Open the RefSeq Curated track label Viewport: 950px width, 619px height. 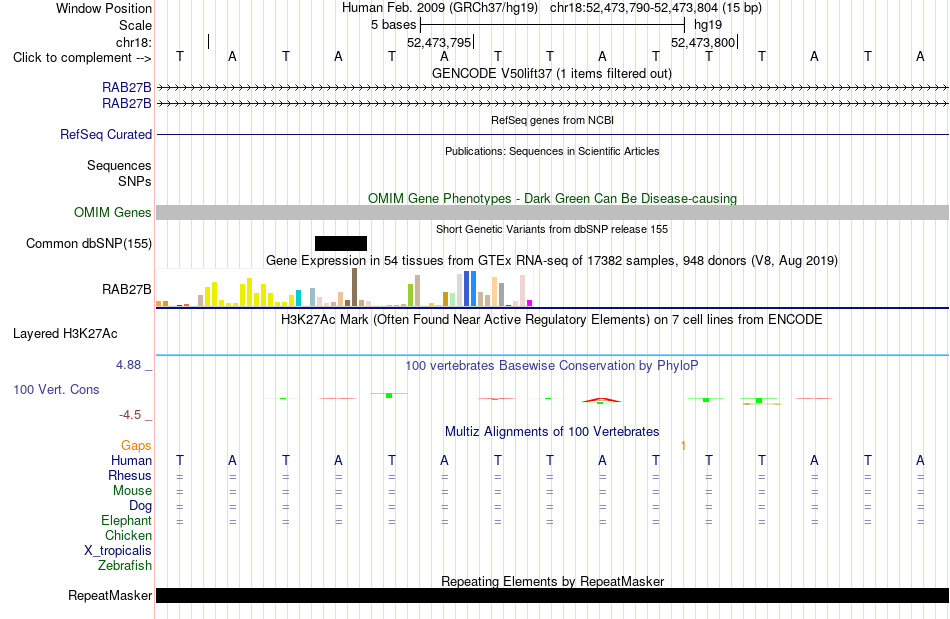(105, 134)
